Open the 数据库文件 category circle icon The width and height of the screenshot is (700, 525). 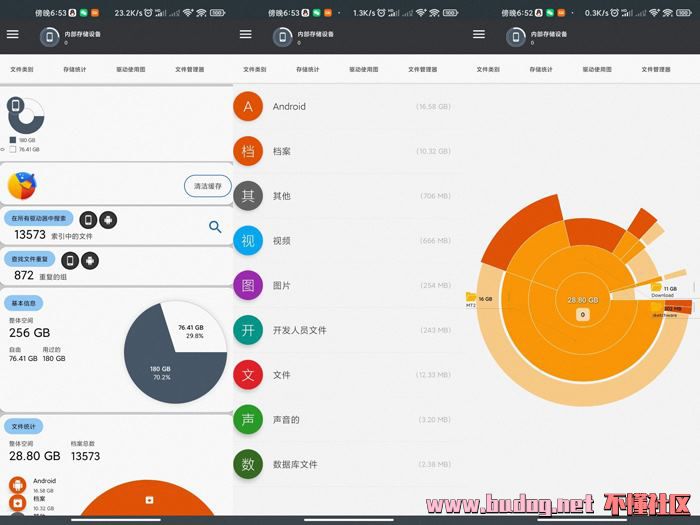tap(248, 464)
